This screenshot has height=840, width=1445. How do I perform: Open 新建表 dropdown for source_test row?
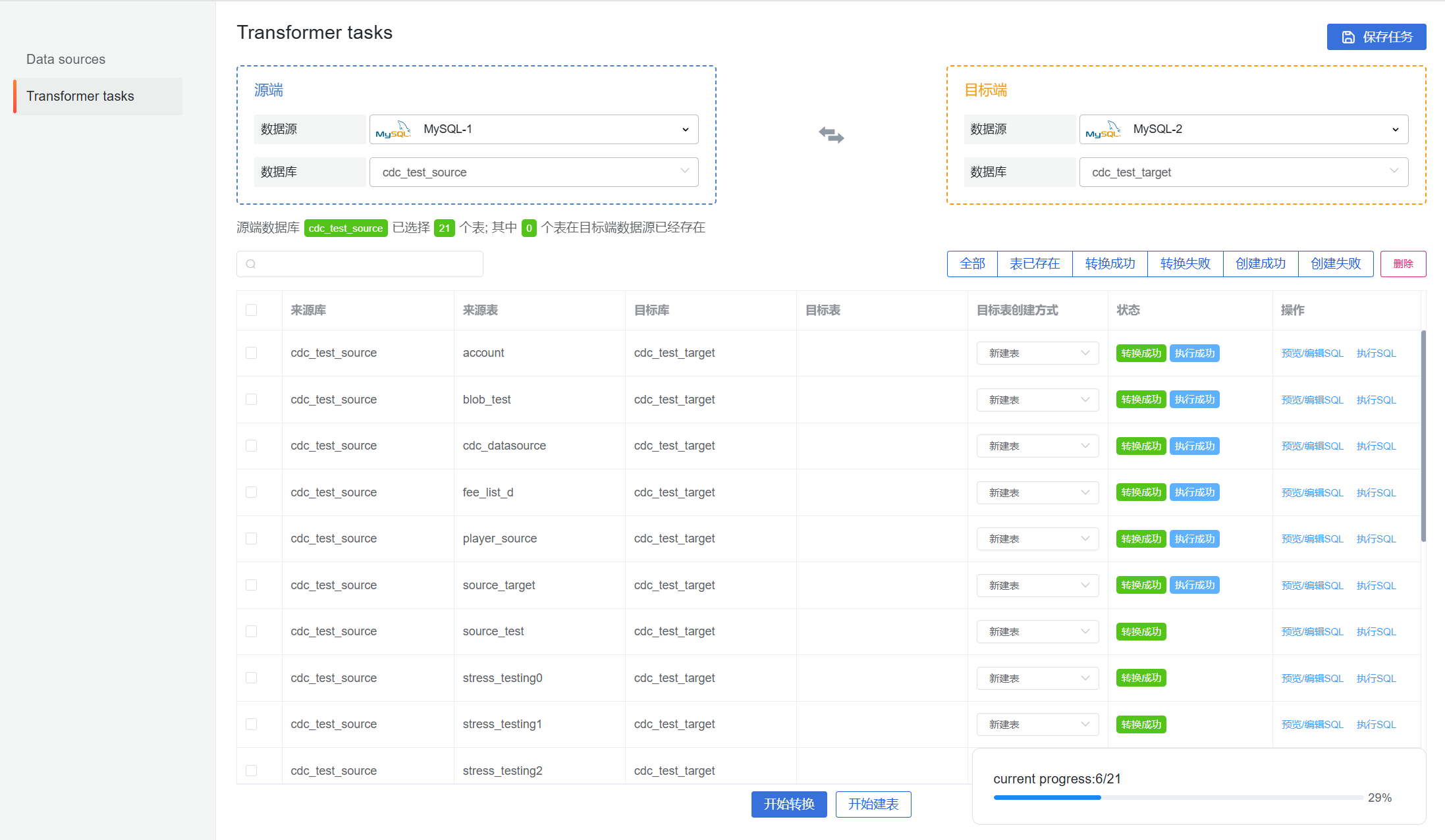pyautogui.click(x=1037, y=631)
